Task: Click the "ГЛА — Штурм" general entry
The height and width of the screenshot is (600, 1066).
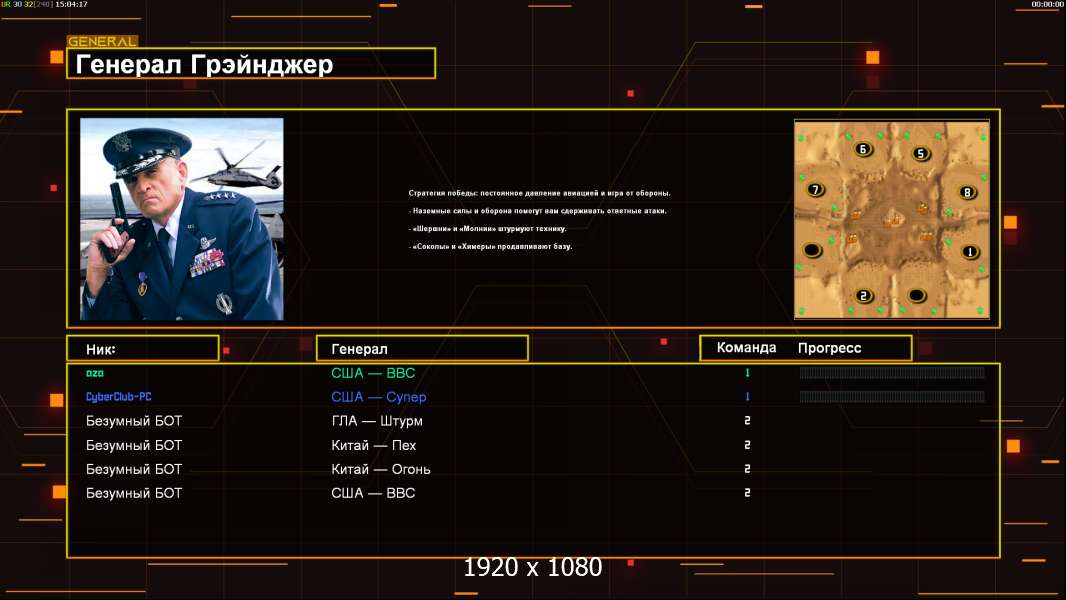Action: pos(377,421)
